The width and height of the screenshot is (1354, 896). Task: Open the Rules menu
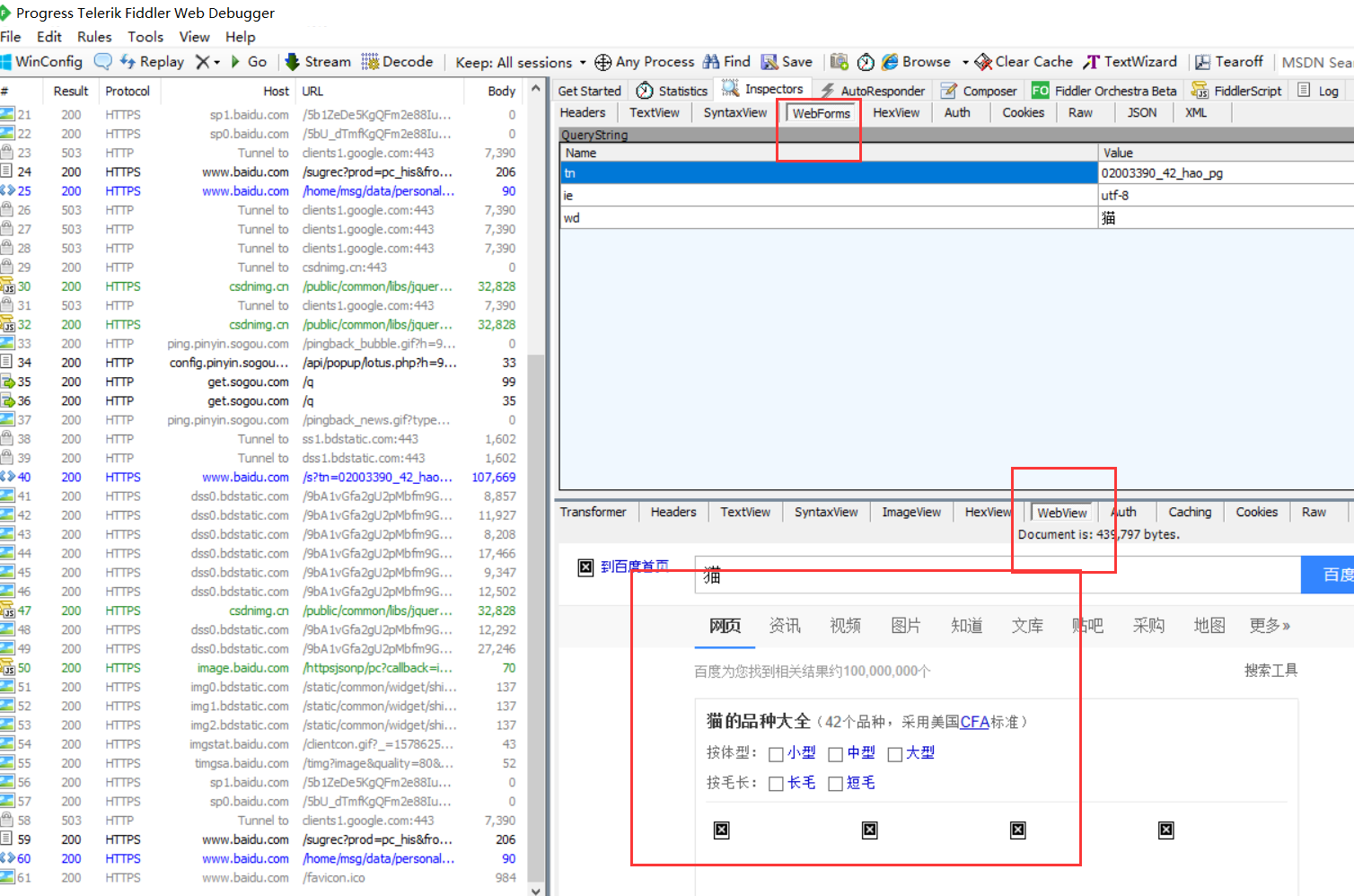(94, 37)
